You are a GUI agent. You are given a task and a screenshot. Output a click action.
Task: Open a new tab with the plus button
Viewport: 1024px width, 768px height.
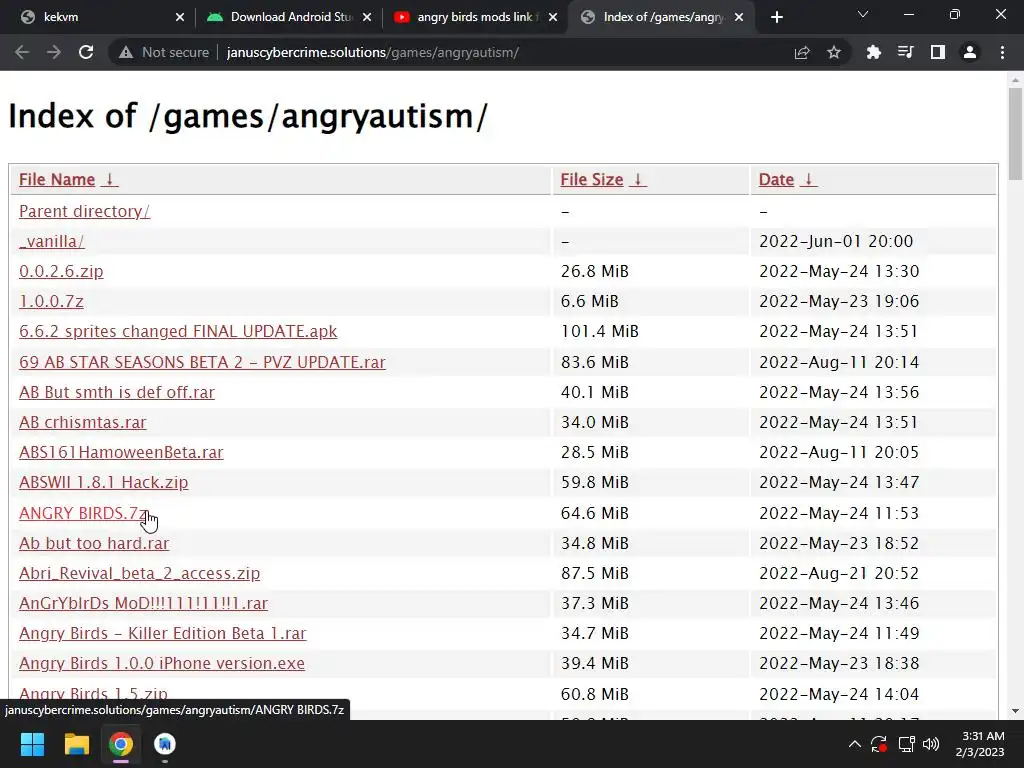coord(776,18)
